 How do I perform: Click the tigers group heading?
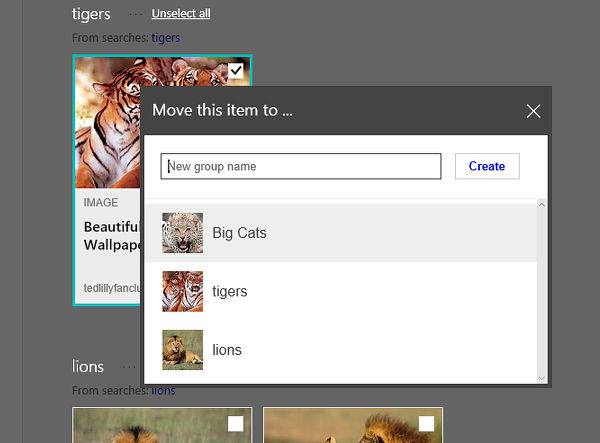91,14
